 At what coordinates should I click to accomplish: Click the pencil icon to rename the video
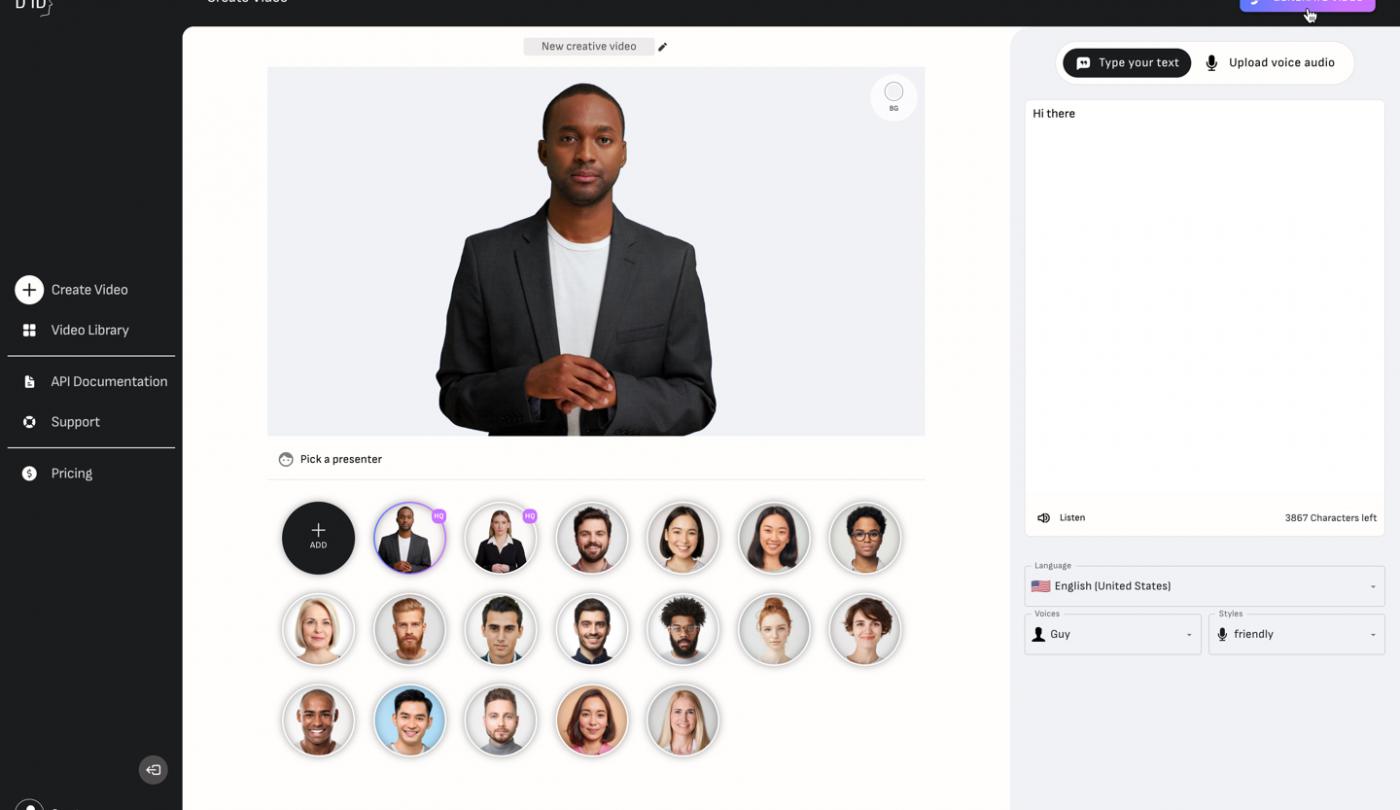click(x=662, y=47)
